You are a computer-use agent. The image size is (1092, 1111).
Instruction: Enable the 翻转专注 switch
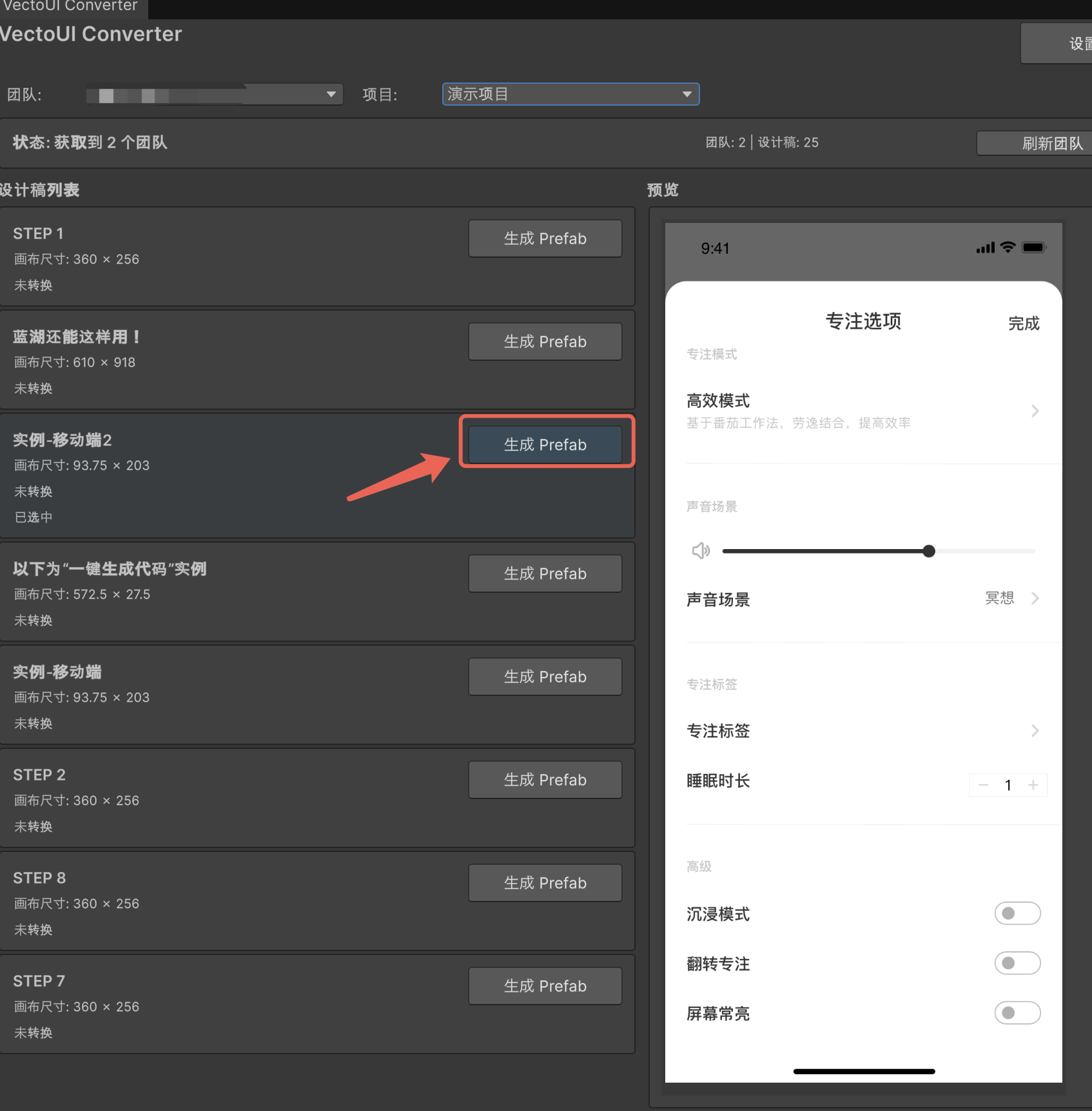(1017, 963)
